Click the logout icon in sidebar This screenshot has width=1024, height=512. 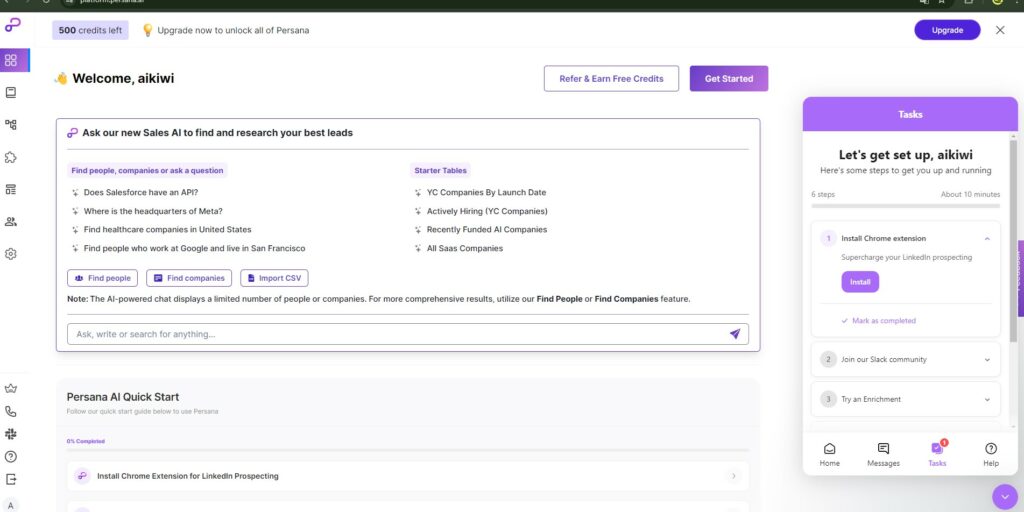pyautogui.click(x=10, y=479)
